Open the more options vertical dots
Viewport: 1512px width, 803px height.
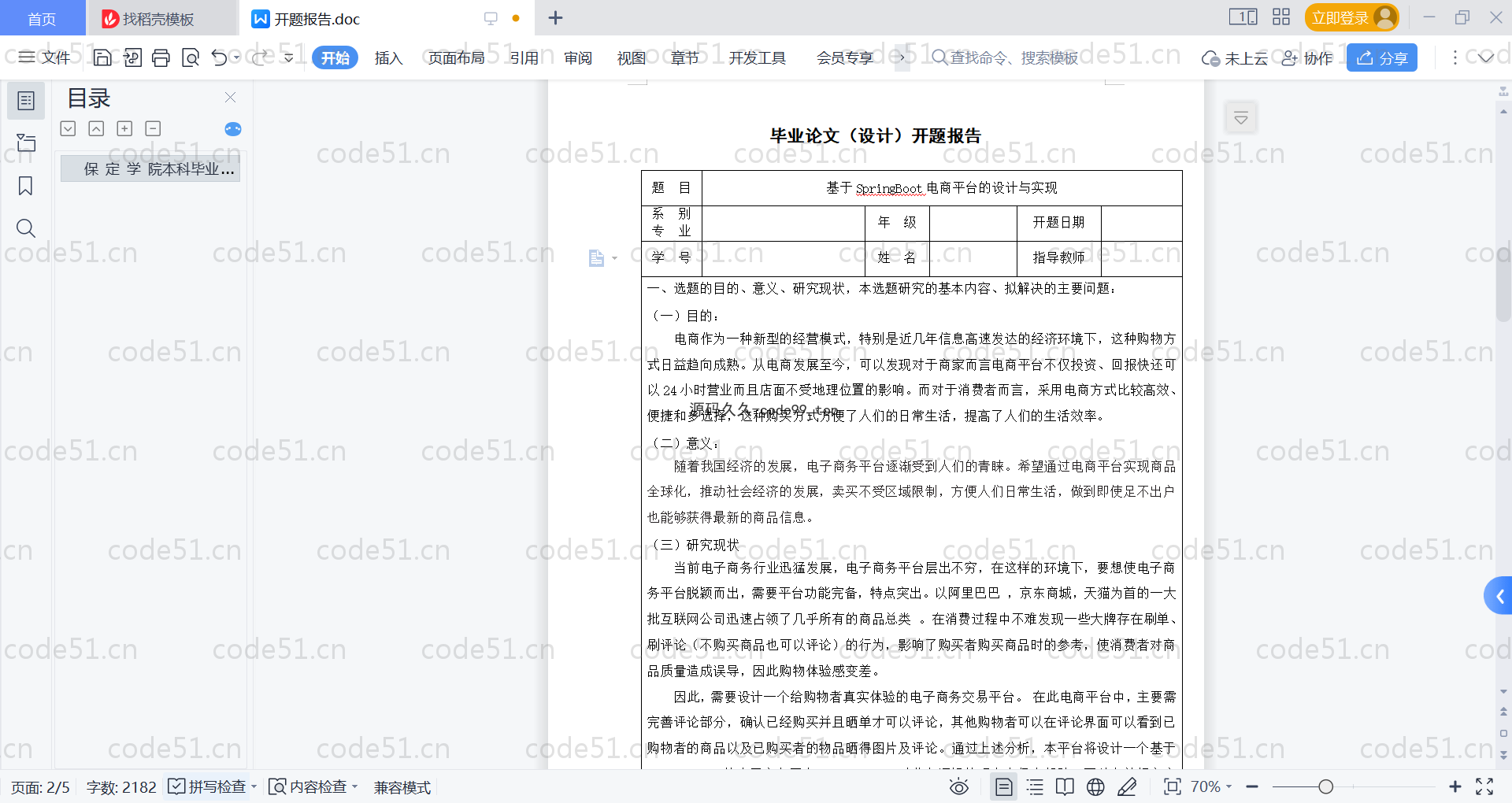1455,57
